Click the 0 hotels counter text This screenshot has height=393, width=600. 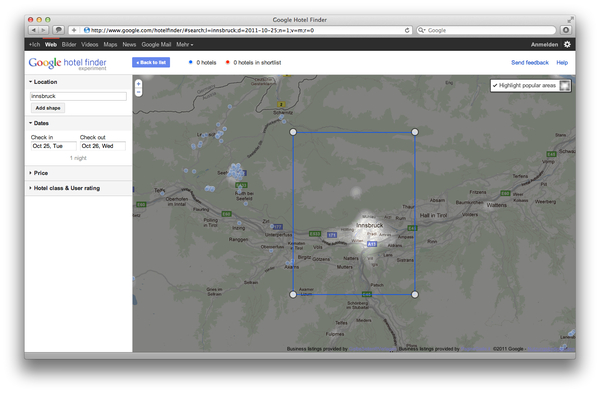click(206, 62)
